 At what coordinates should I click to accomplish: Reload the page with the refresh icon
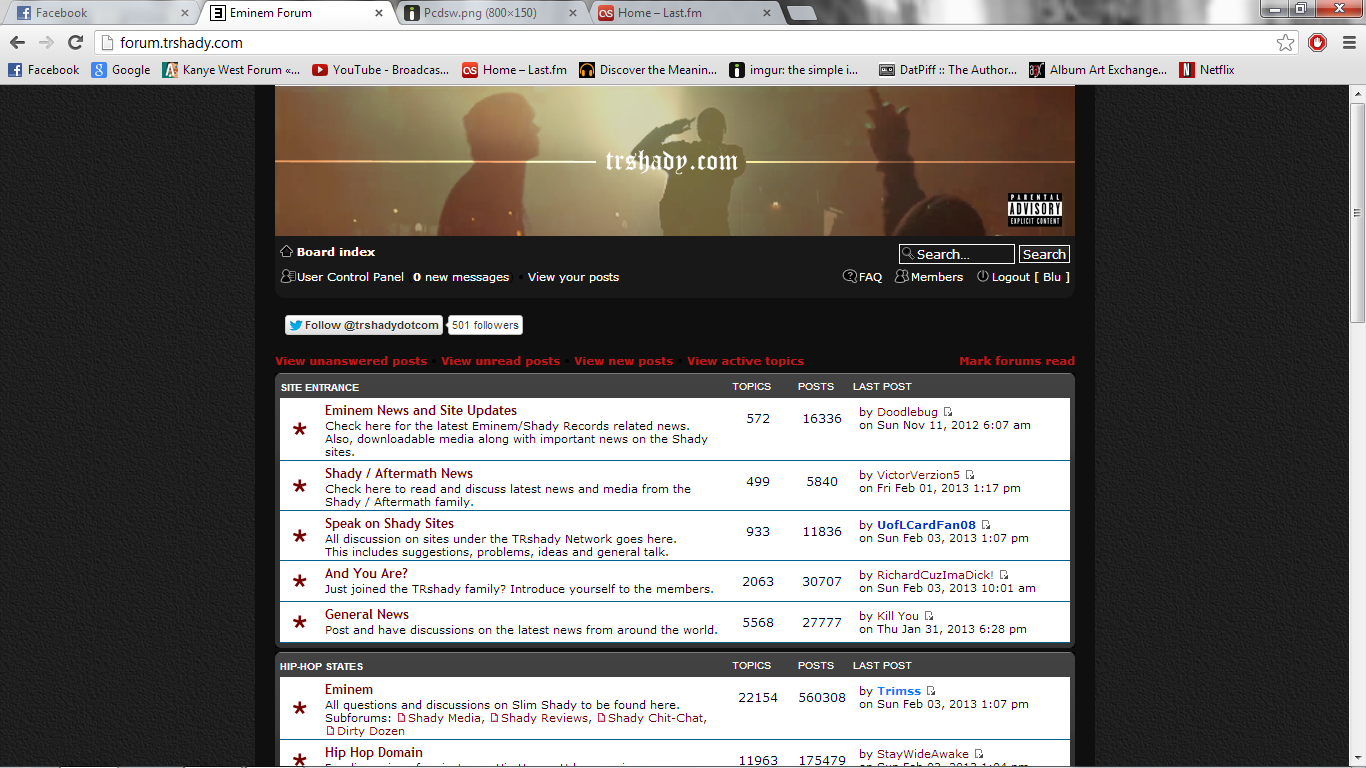(x=75, y=43)
